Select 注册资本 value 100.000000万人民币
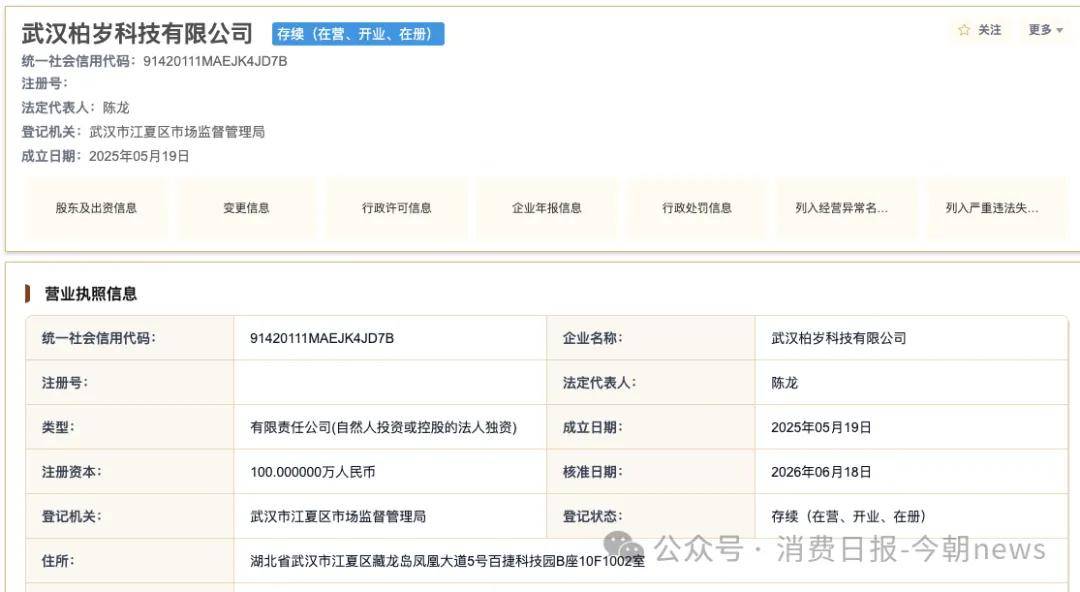Image resolution: width=1080 pixels, height=592 pixels. (x=313, y=472)
